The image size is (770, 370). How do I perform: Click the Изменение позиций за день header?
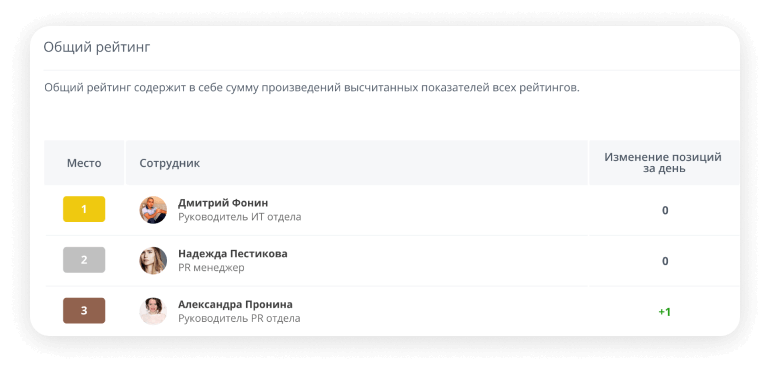click(664, 163)
